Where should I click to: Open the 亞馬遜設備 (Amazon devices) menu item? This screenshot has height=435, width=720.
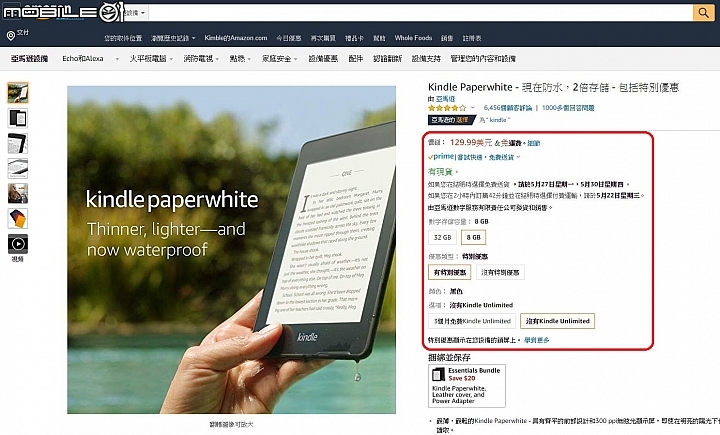tap(29, 59)
